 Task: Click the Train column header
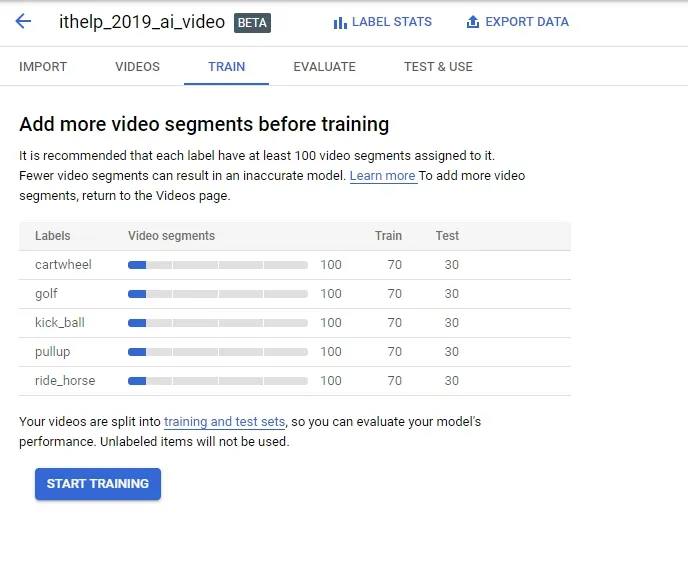[388, 236]
